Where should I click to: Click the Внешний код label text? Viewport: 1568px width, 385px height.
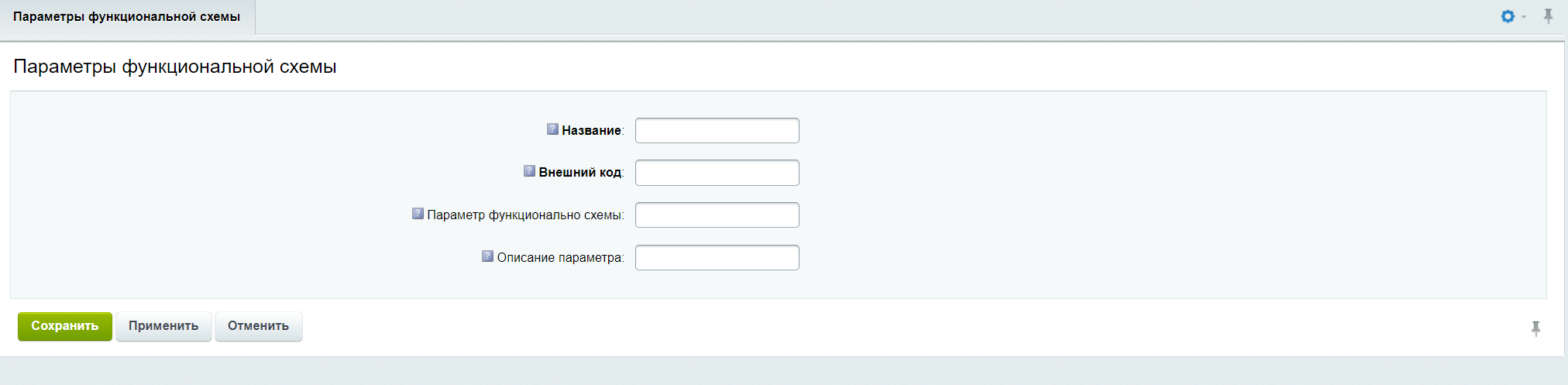click(x=579, y=173)
